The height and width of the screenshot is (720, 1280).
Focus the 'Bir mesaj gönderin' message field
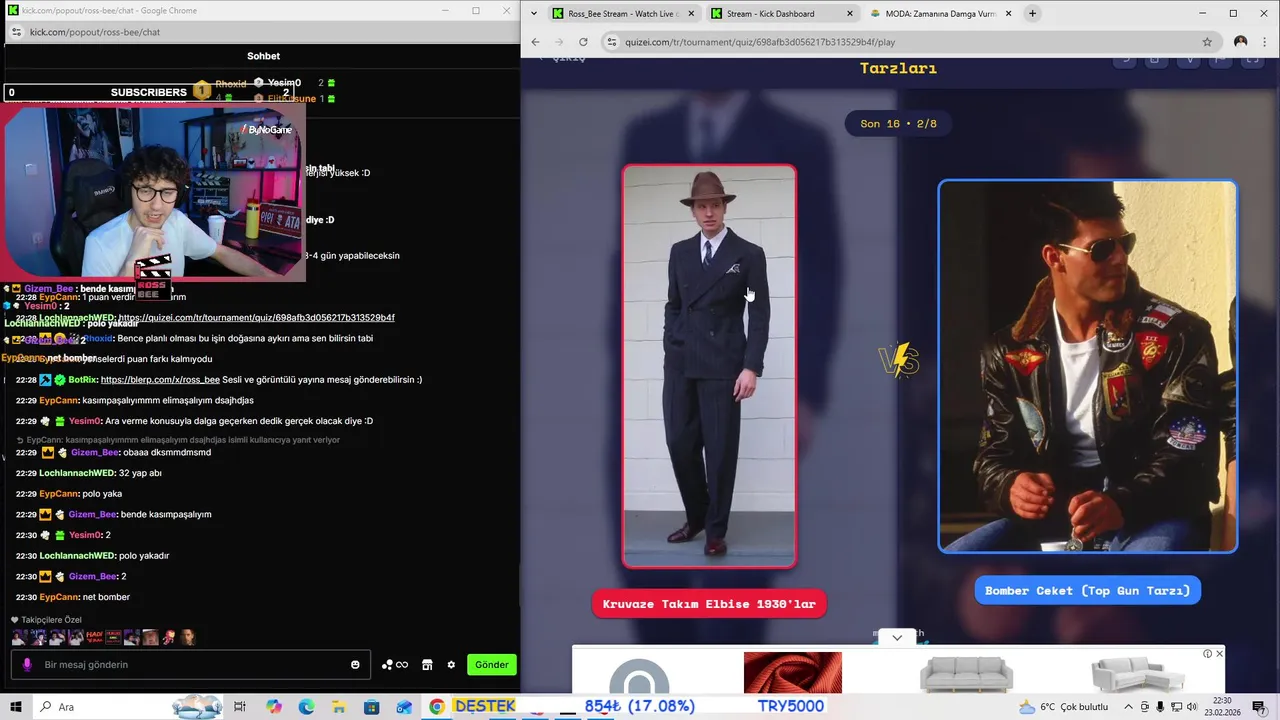[190, 664]
